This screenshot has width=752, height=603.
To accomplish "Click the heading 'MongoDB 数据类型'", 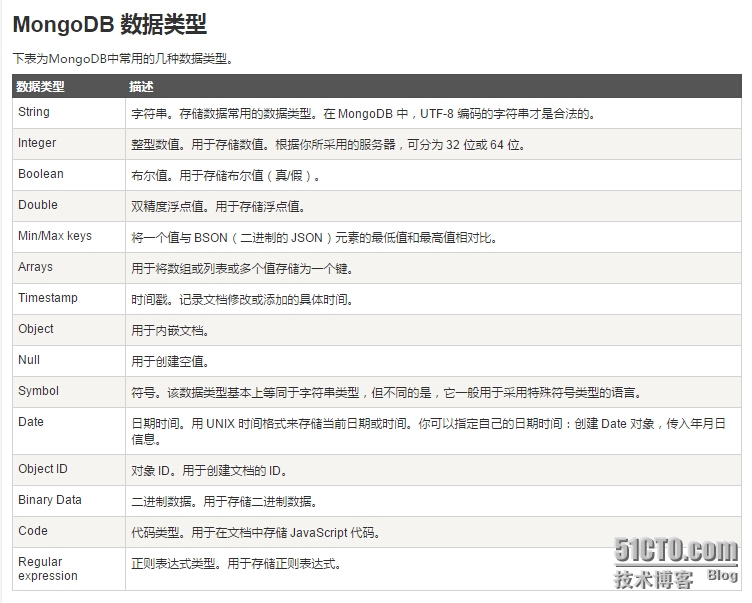I will coord(109,24).
